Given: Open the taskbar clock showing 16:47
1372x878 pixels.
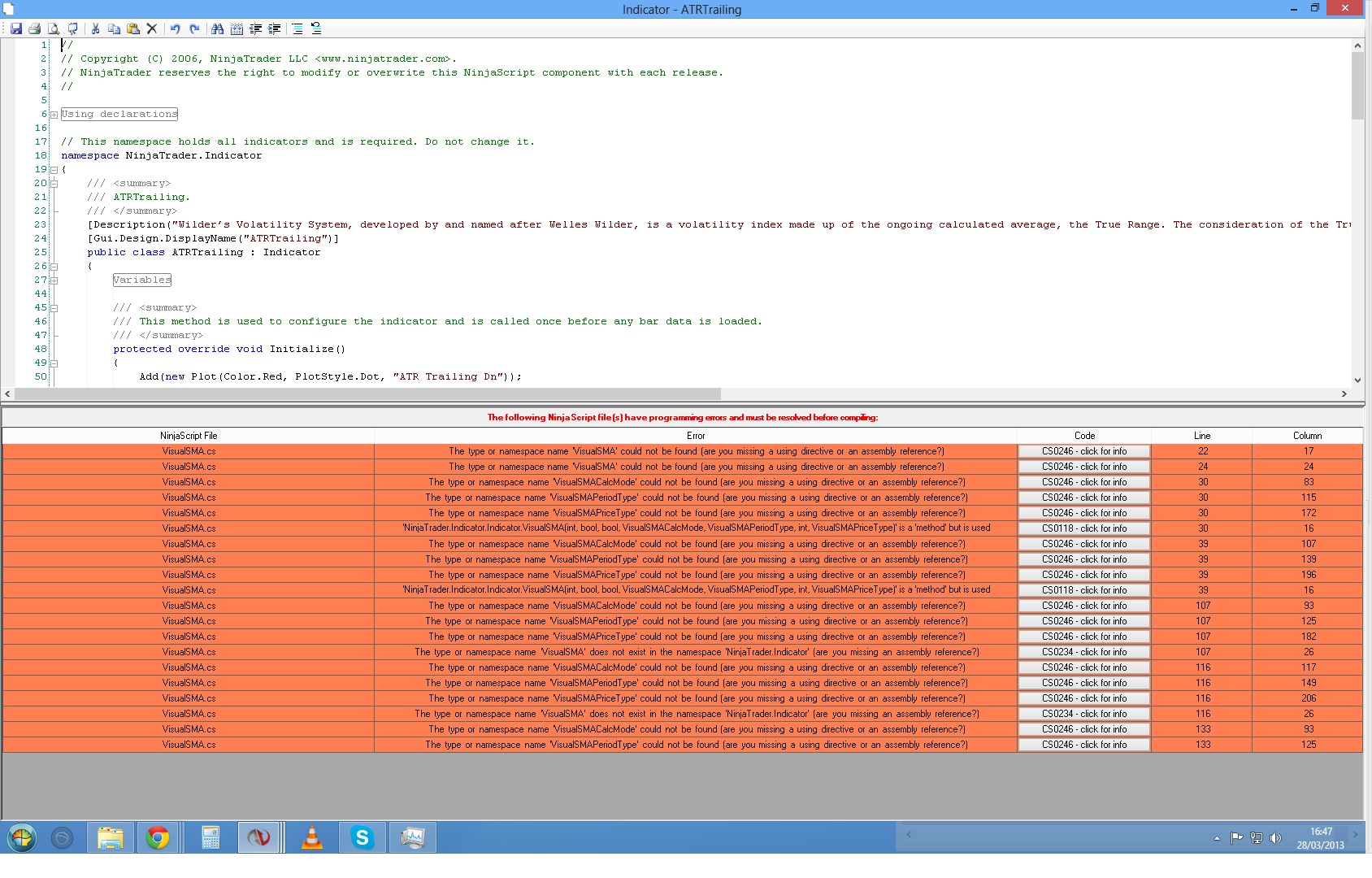Looking at the screenshot, I should [1320, 838].
